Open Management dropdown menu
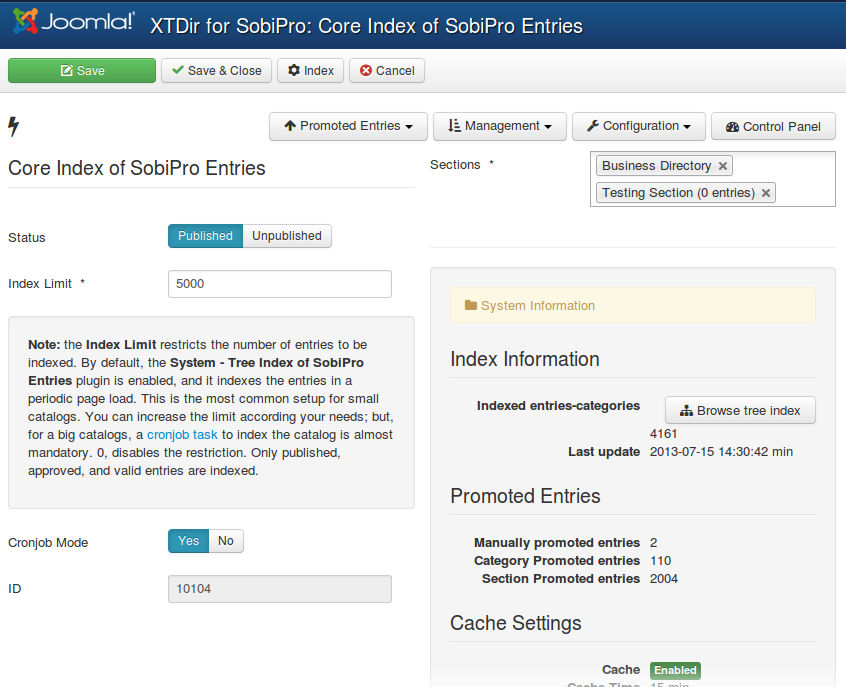Image resolution: width=846 pixels, height=687 pixels. coord(500,126)
